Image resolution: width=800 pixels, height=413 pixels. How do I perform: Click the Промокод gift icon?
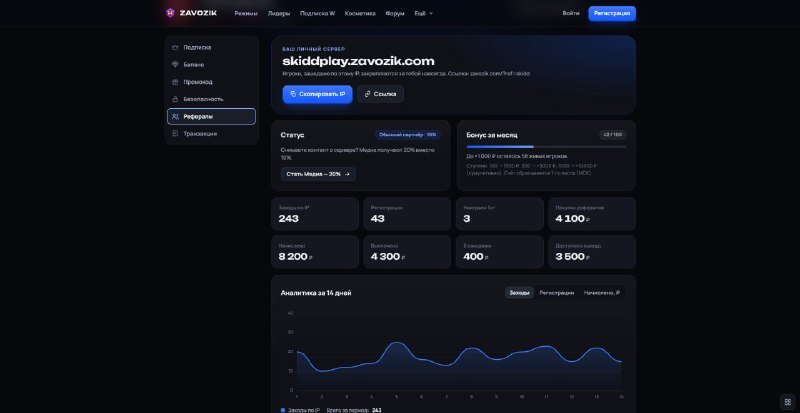click(x=175, y=82)
